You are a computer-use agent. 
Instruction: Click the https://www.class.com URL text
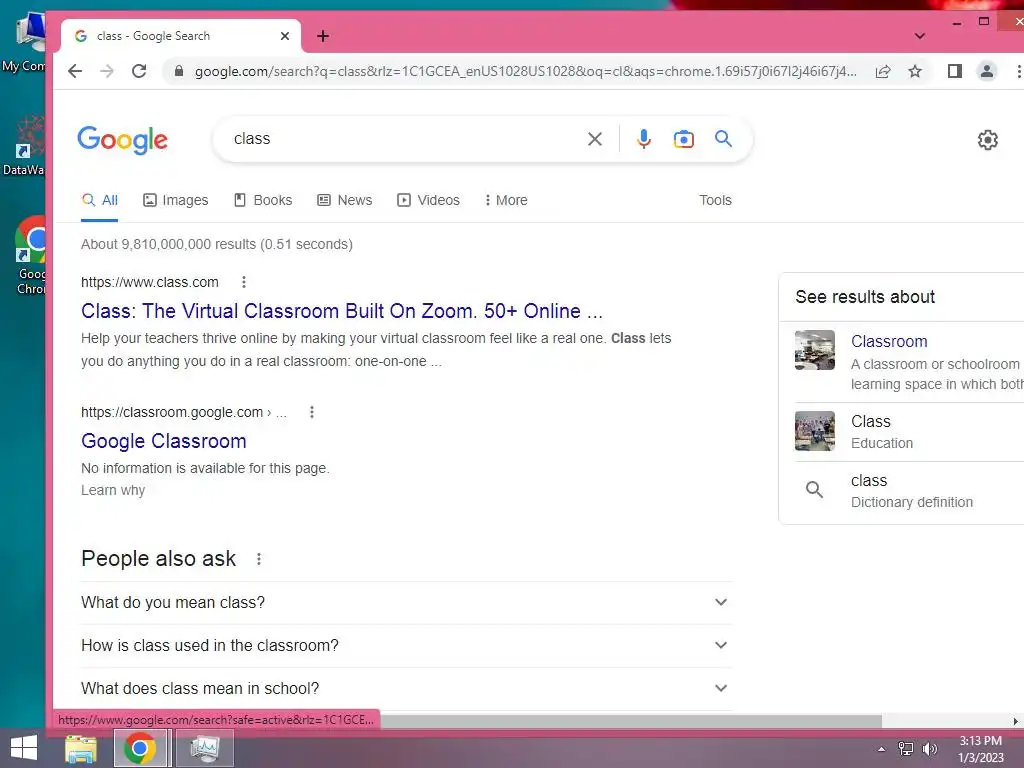[x=150, y=282]
